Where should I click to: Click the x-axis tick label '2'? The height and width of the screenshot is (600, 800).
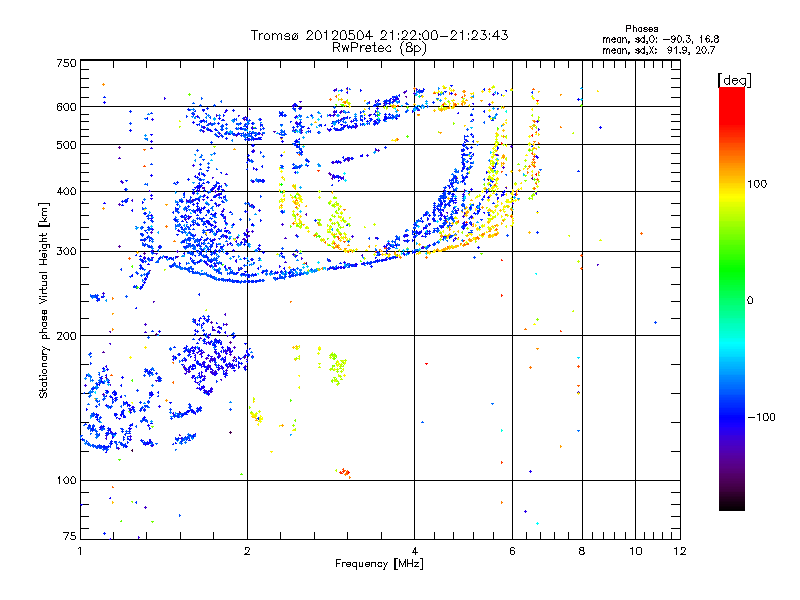[x=247, y=551]
